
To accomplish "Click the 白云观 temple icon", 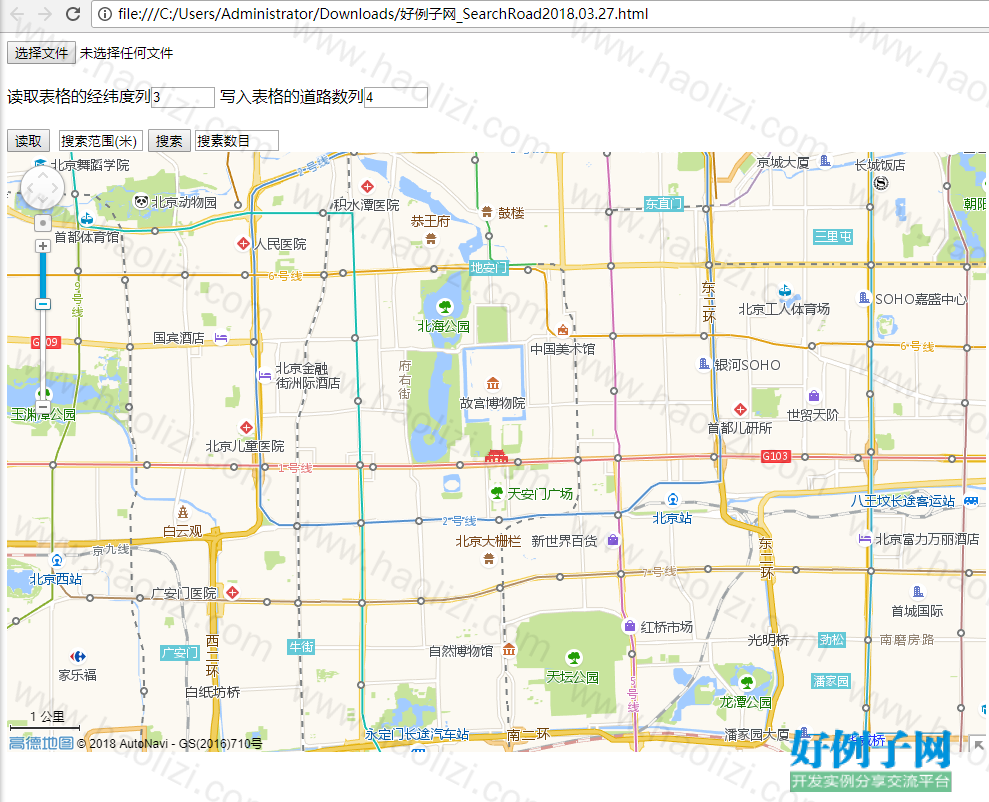I will coord(183,511).
